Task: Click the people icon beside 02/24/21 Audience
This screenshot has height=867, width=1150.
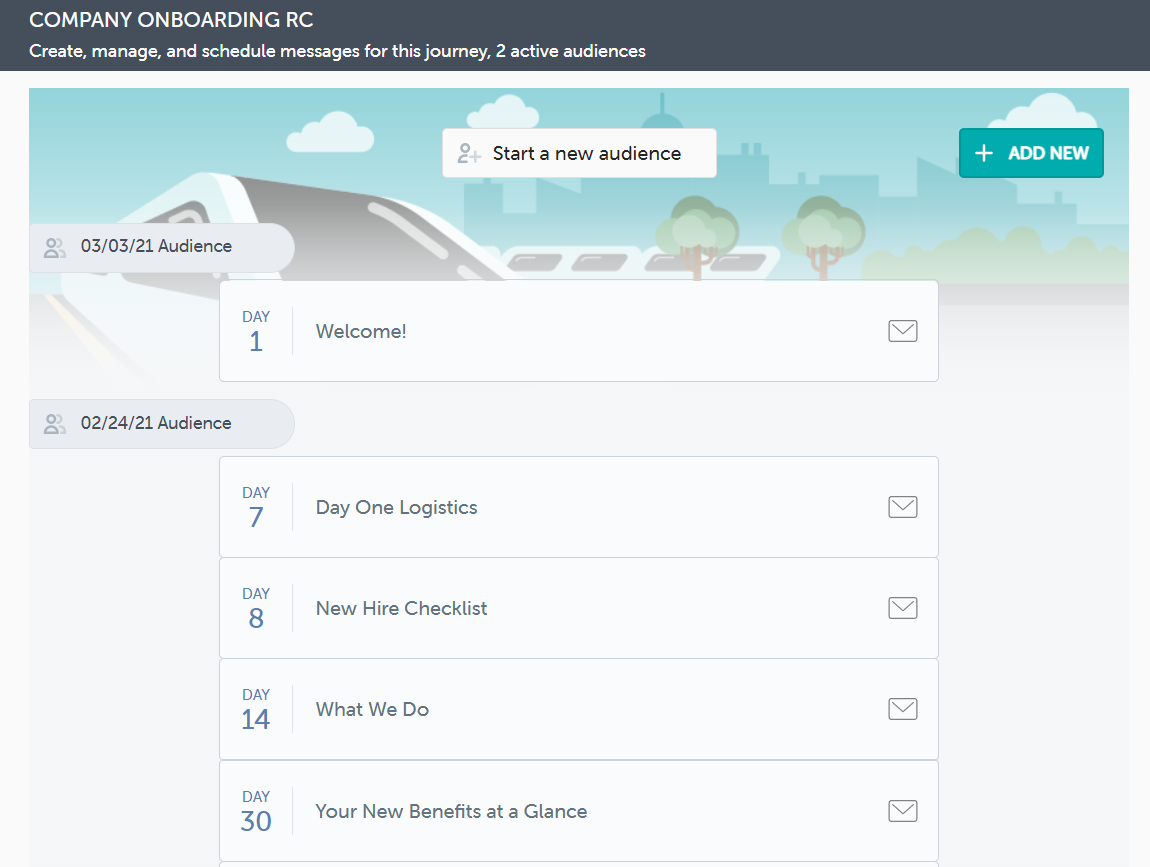Action: click(55, 424)
